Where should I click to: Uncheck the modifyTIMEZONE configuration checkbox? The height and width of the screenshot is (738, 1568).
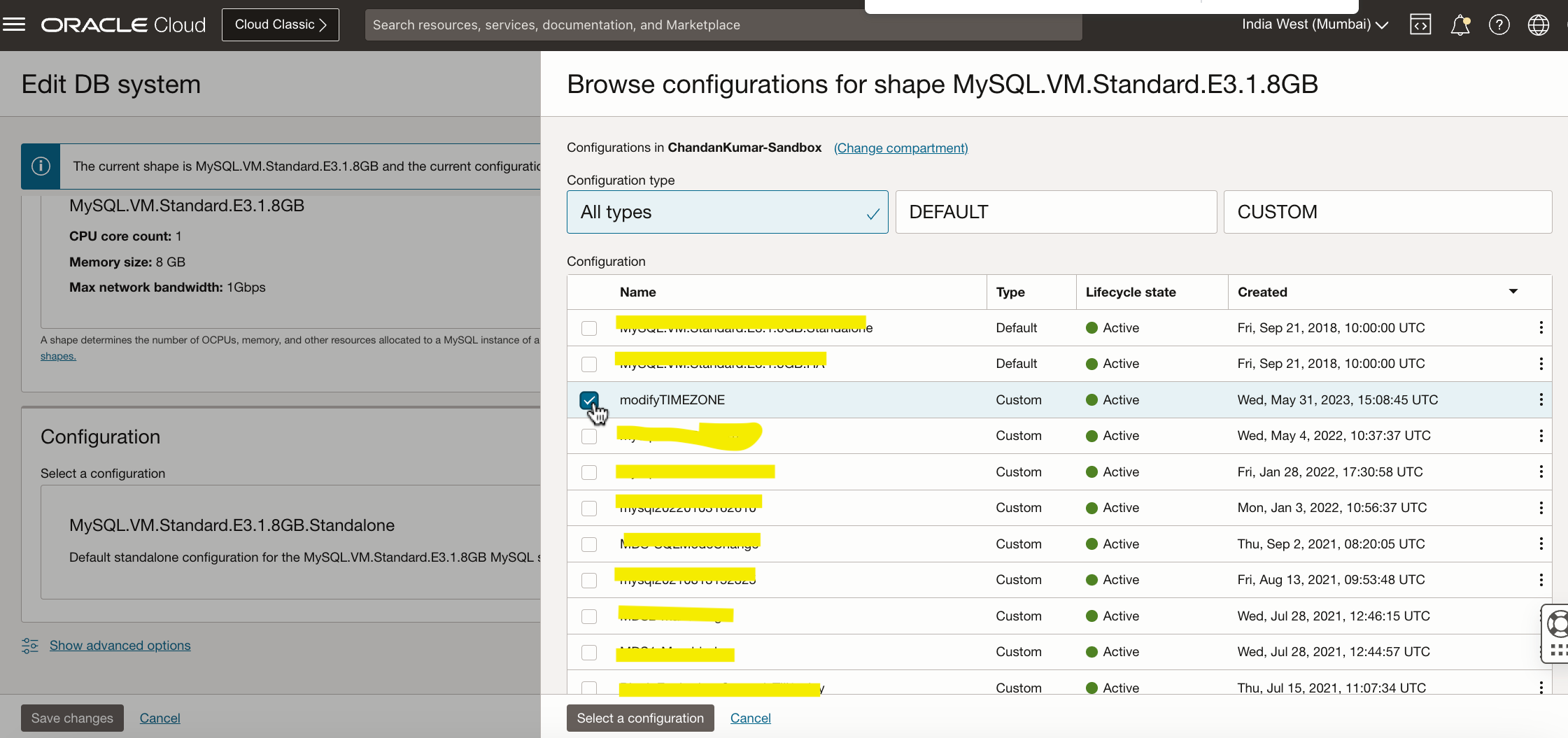click(589, 400)
